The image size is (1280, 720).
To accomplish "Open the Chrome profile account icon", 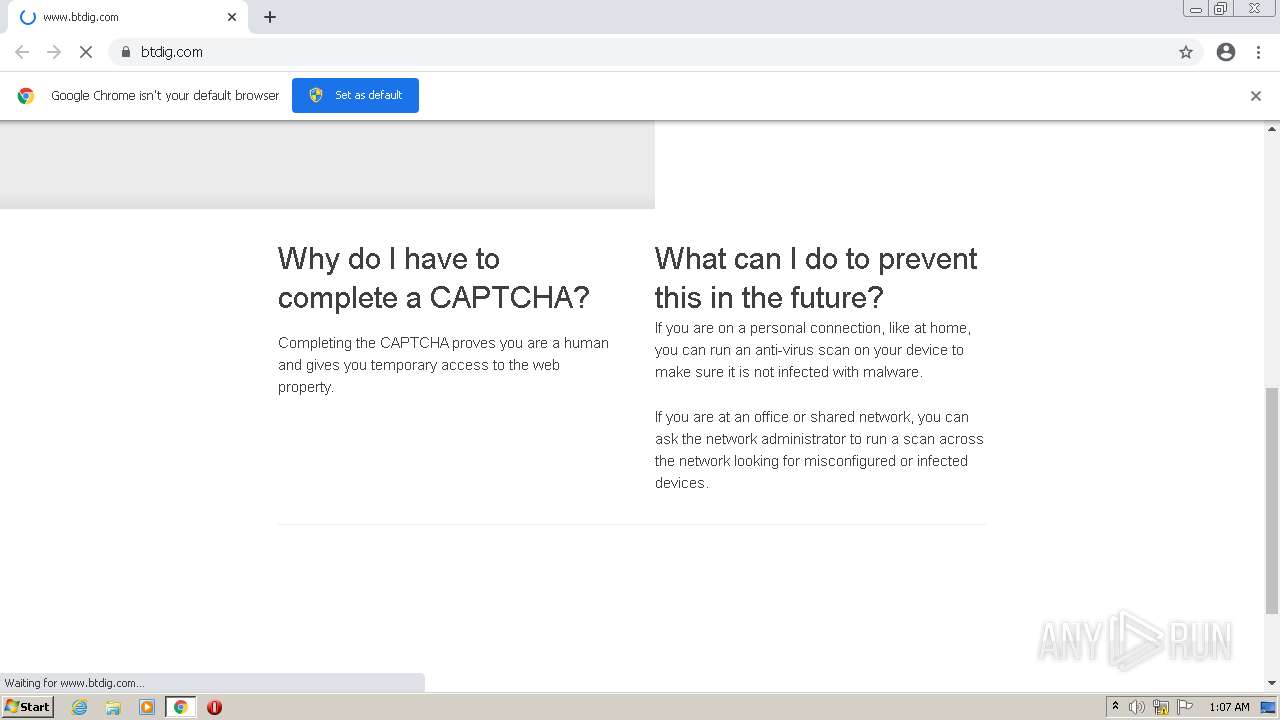I will tap(1226, 52).
